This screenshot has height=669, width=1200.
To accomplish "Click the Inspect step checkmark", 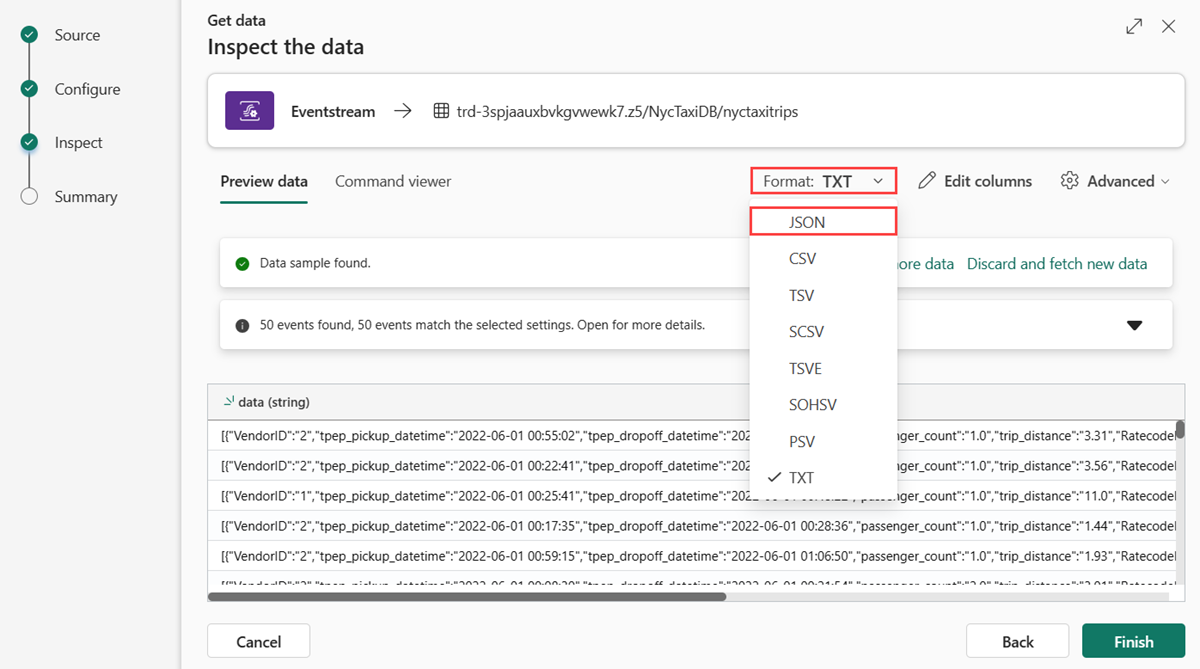I will (x=29, y=142).
